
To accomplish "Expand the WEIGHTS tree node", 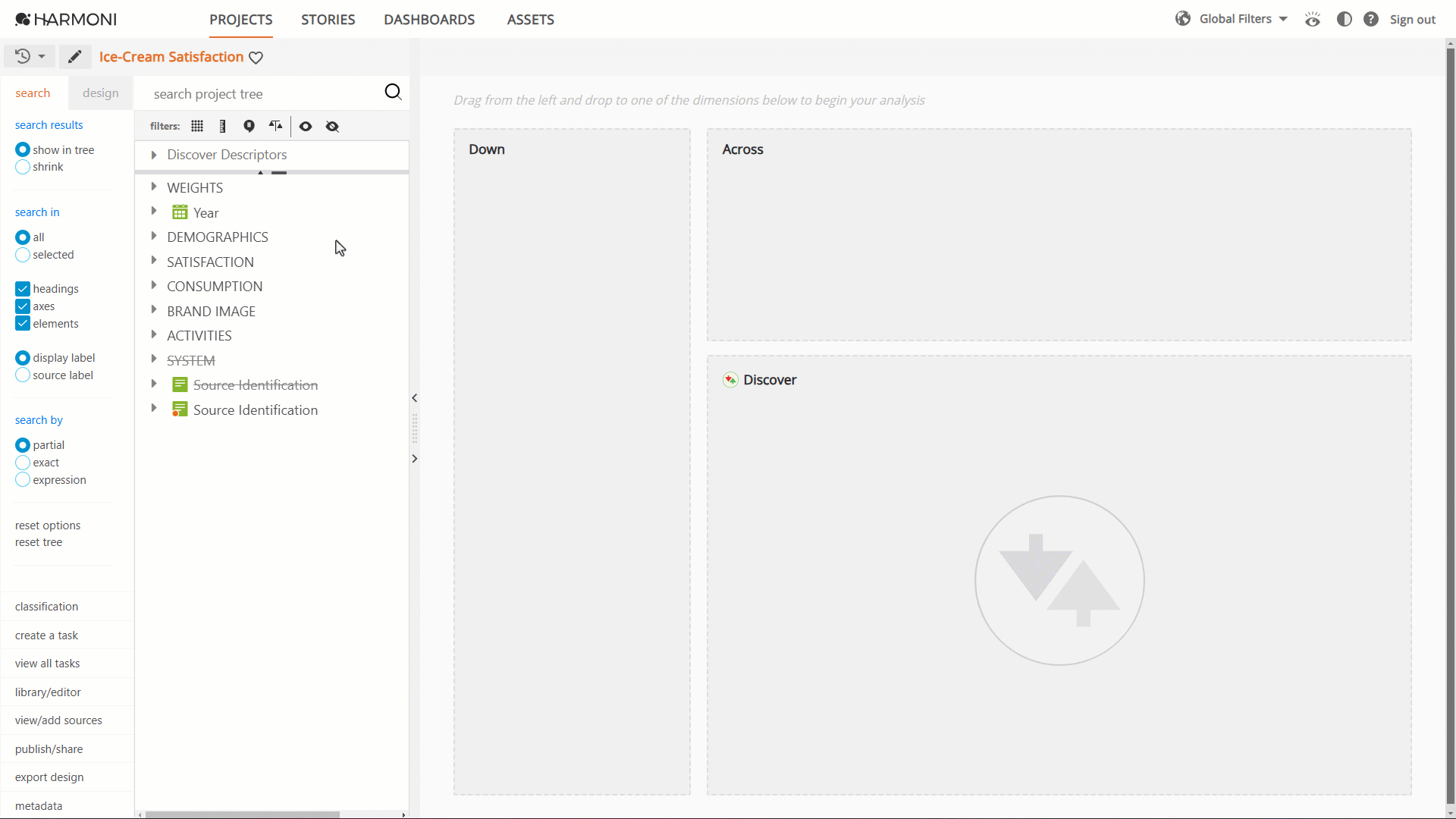I will pyautogui.click(x=154, y=187).
